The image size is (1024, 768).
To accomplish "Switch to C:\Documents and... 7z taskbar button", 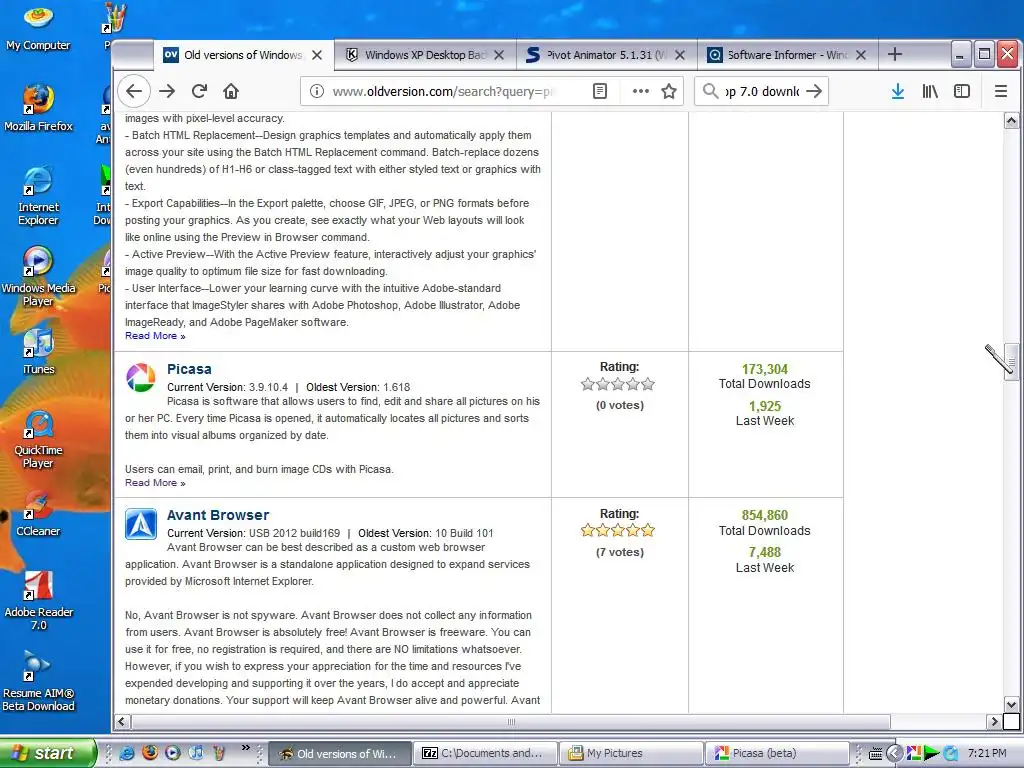I will tap(485, 753).
